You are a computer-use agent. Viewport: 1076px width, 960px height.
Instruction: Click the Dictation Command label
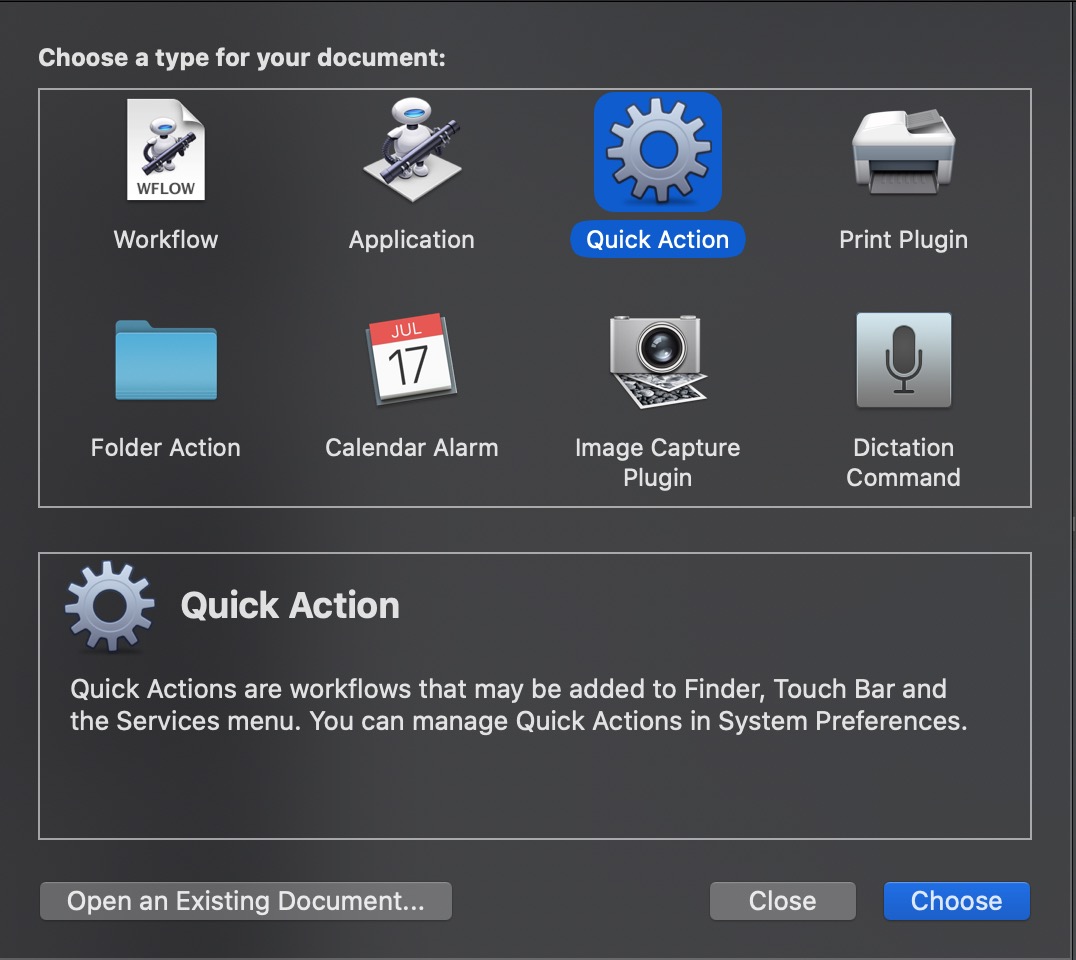tap(903, 463)
